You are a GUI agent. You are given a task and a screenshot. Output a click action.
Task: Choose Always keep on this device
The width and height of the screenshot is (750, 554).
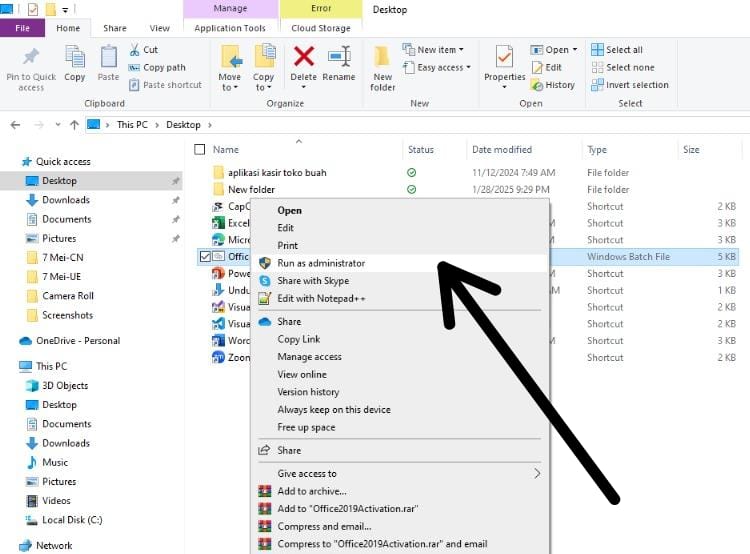[x=400, y=410]
